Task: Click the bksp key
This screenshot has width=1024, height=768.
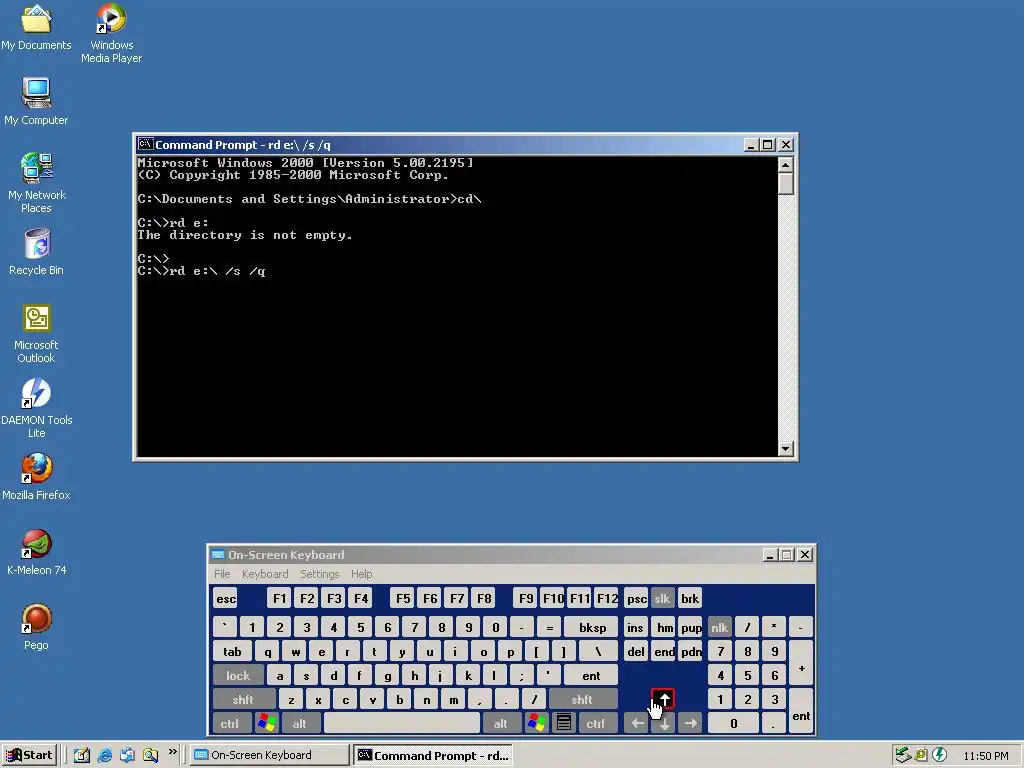Action: 592,628
